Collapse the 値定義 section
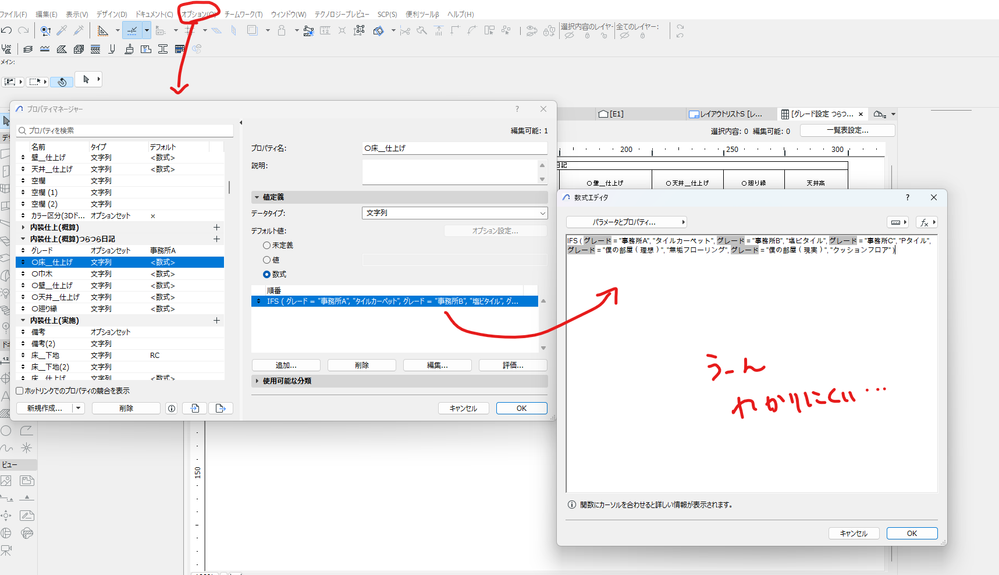 click(257, 197)
